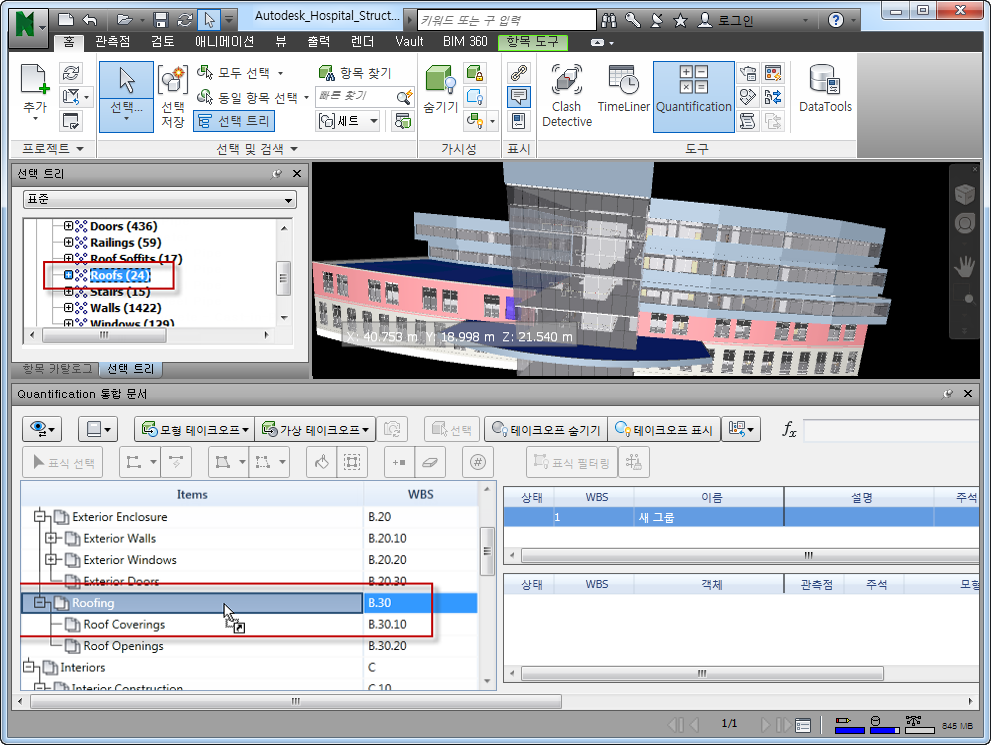The height and width of the screenshot is (745, 991).
Task: Click the Undo arrow icon
Action: 89,20
